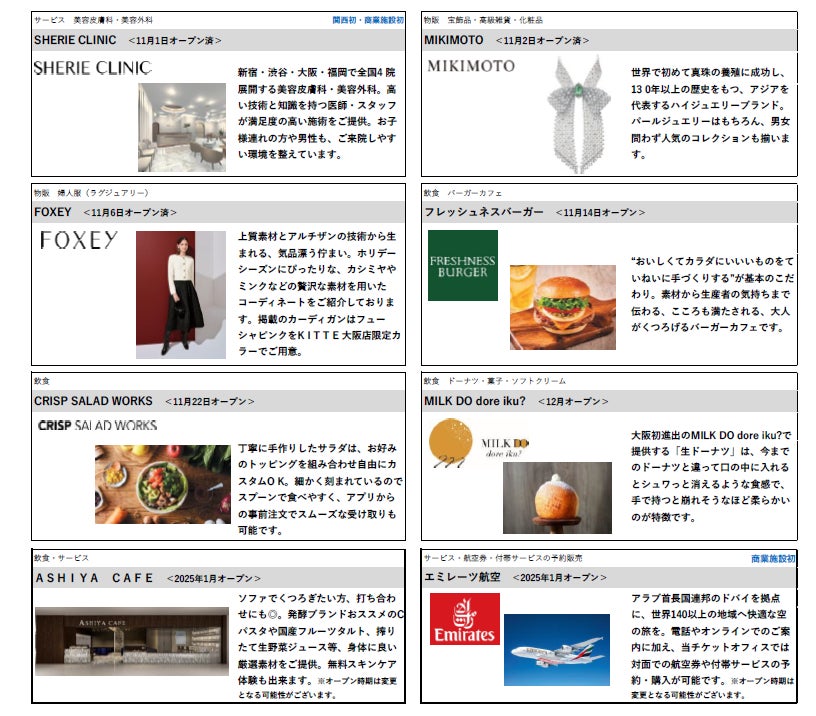Click the 飲食 ドーナツ・菓子・ソフトクリーム category label
The height and width of the screenshot is (716, 816).
click(495, 381)
